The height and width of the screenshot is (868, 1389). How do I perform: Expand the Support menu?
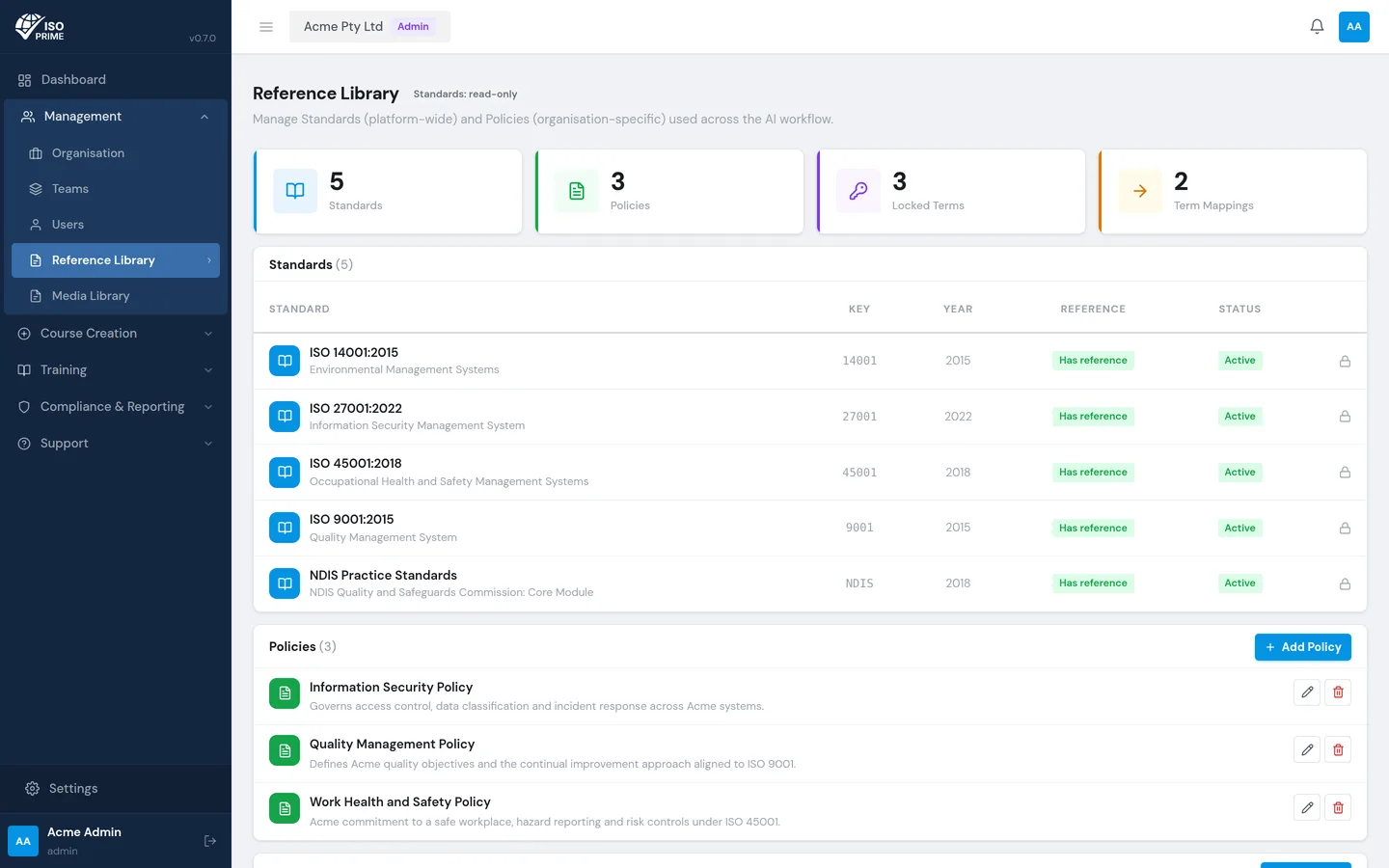pos(116,444)
